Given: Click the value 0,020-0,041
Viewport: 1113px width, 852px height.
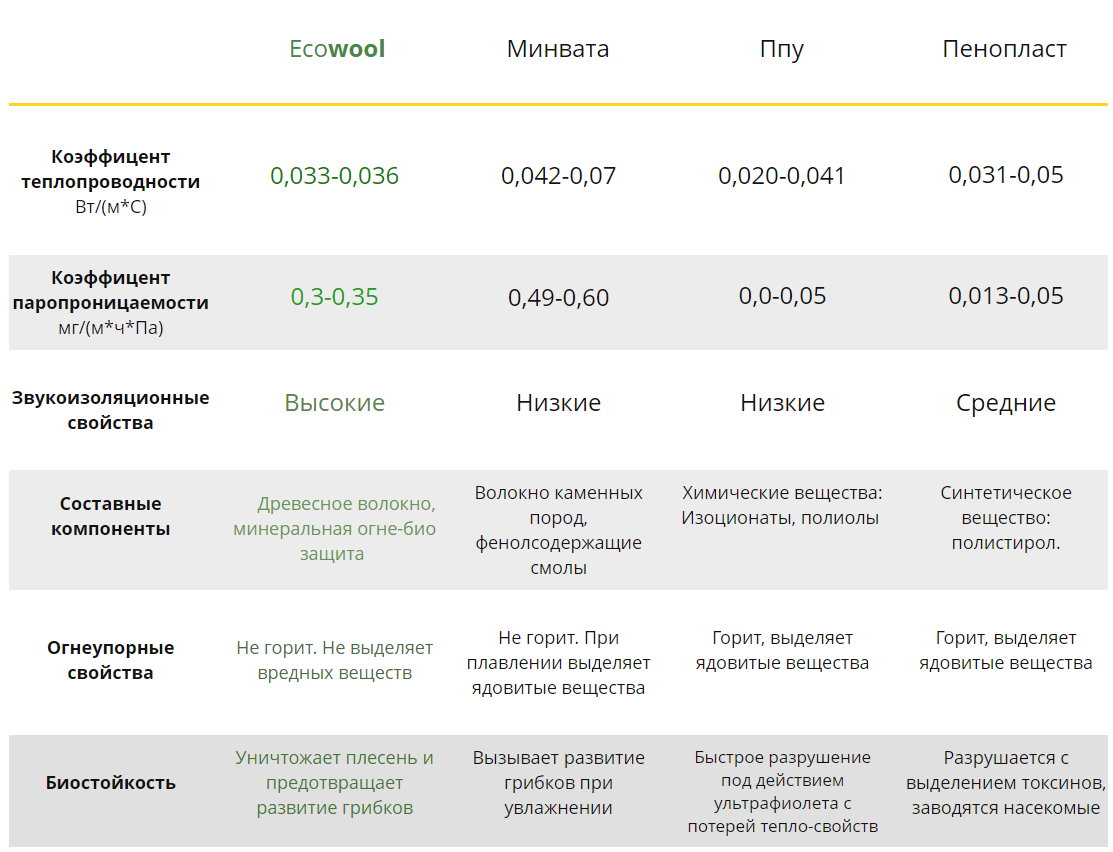Looking at the screenshot, I should pyautogui.click(x=782, y=175).
